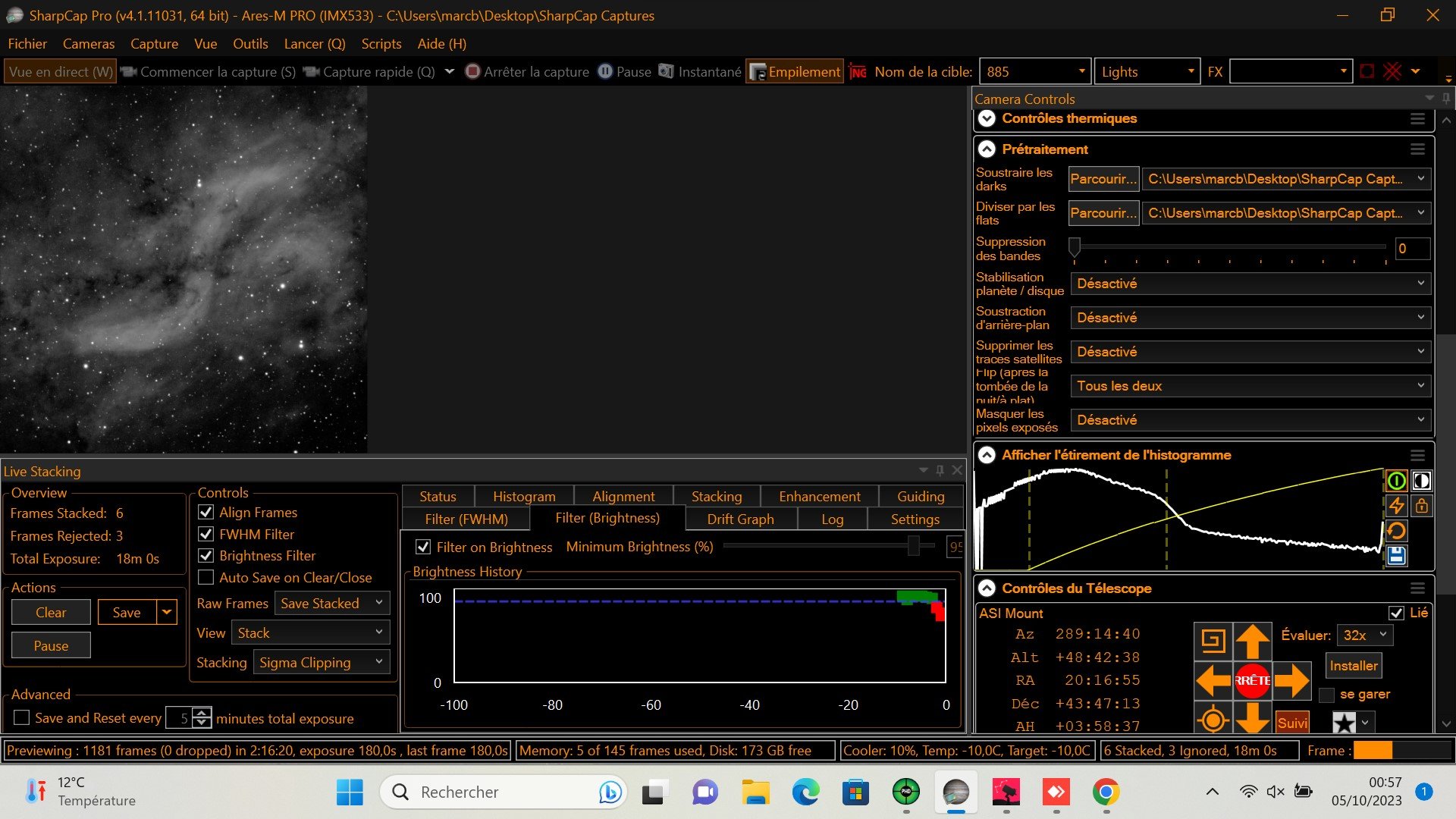Toggle the Filter on Brightness checkbox

click(423, 548)
